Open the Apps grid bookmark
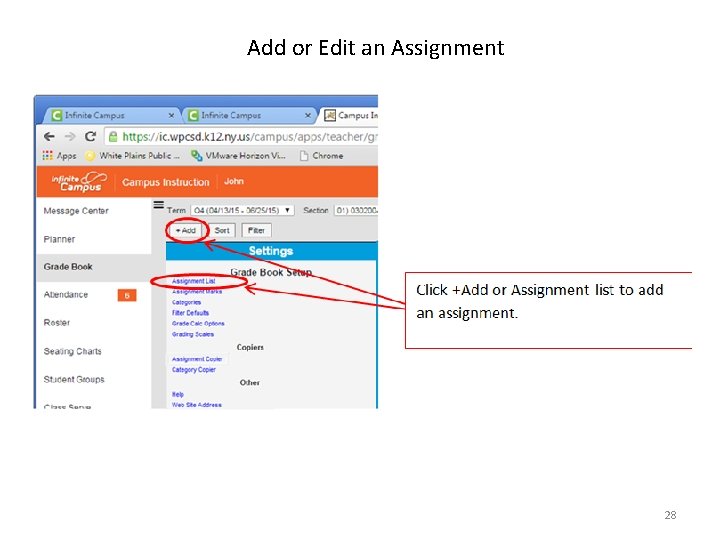720x540 pixels. [x=59, y=156]
